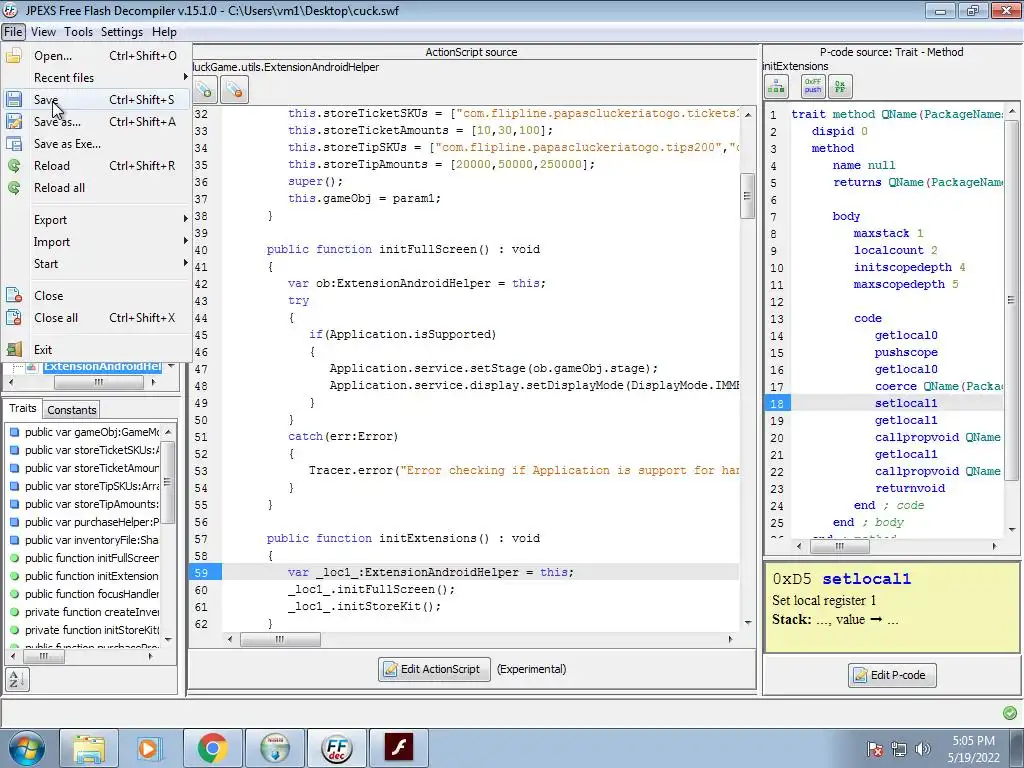The width and height of the screenshot is (1024, 768).
Task: Click the green status check icon
Action: point(1010,712)
